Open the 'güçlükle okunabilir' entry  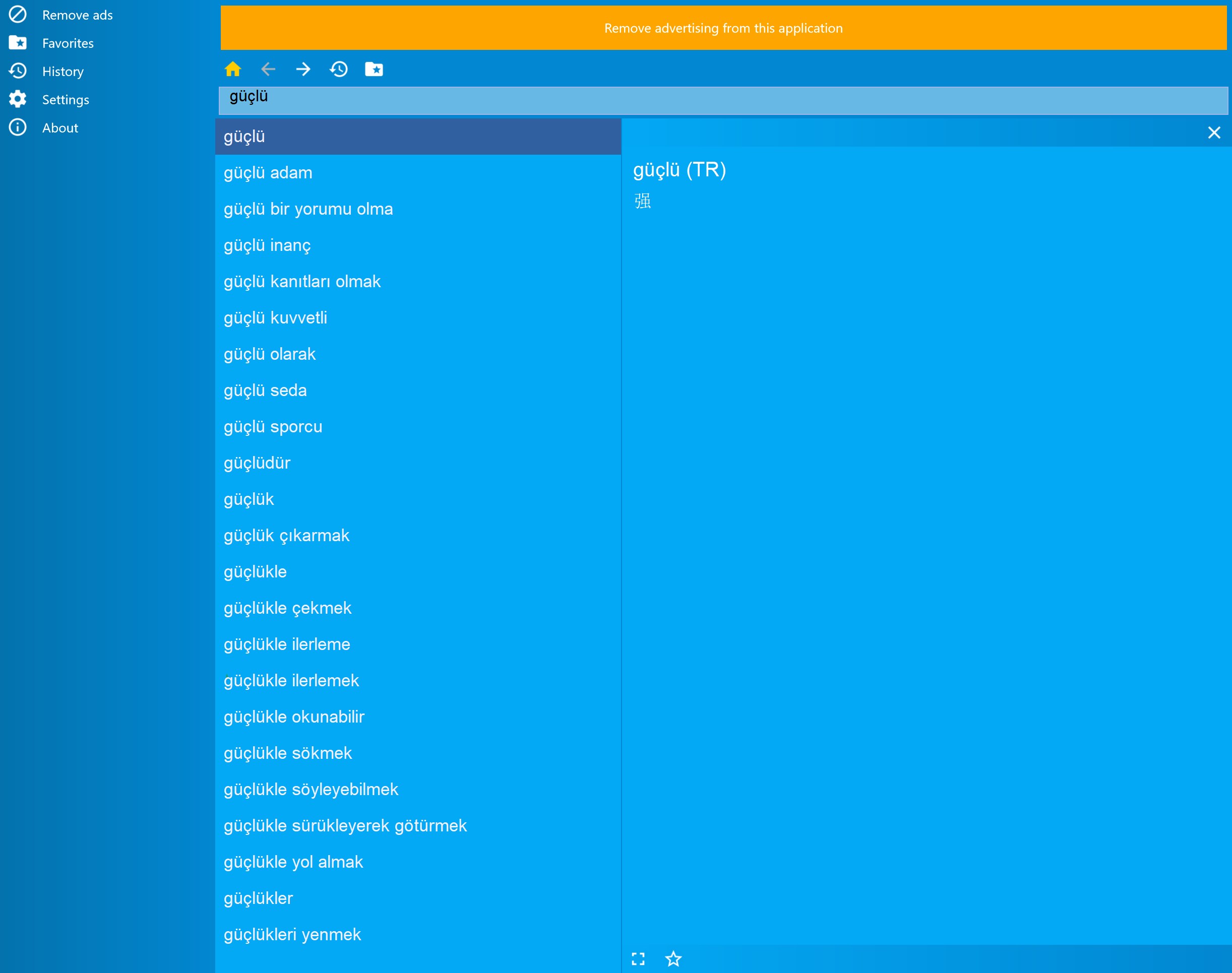click(x=293, y=717)
